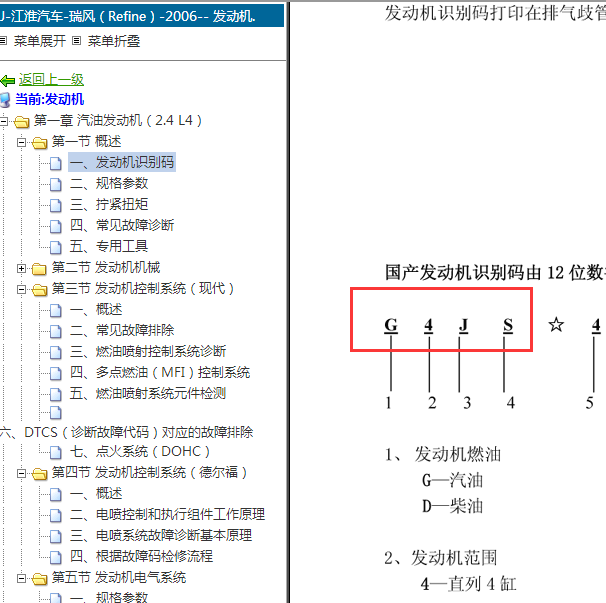Open the 三、拧紧扭矩 page
Image resolution: width=606 pixels, height=603 pixels.
click(x=109, y=204)
